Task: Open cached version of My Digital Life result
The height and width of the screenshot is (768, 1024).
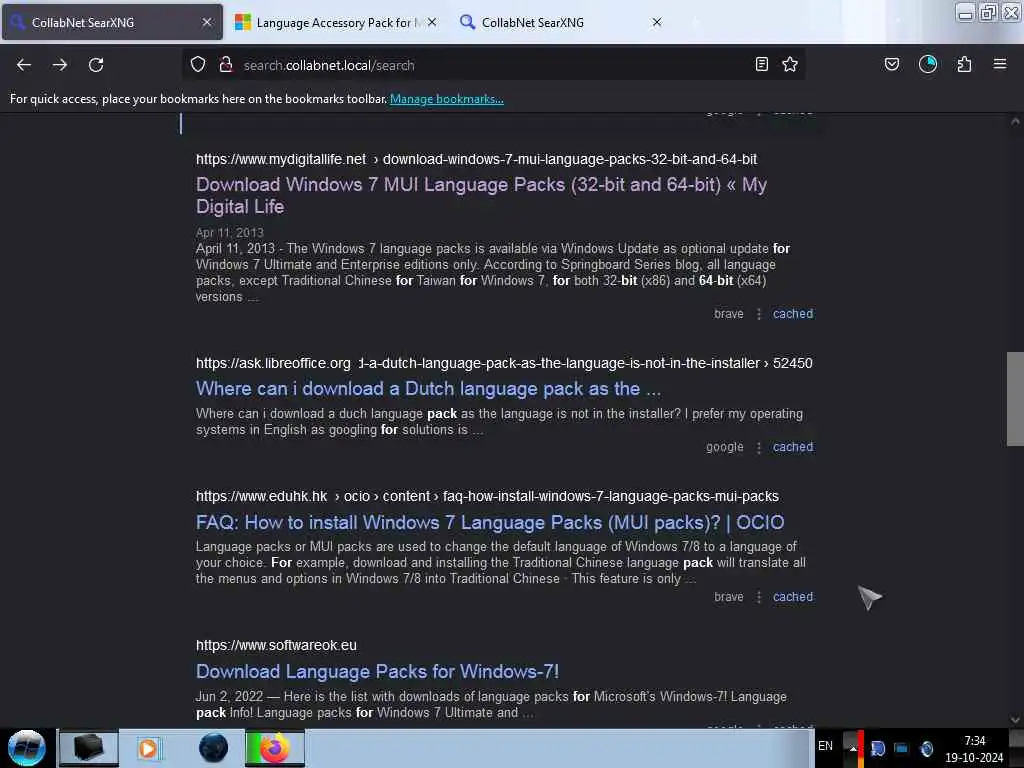Action: pos(793,313)
